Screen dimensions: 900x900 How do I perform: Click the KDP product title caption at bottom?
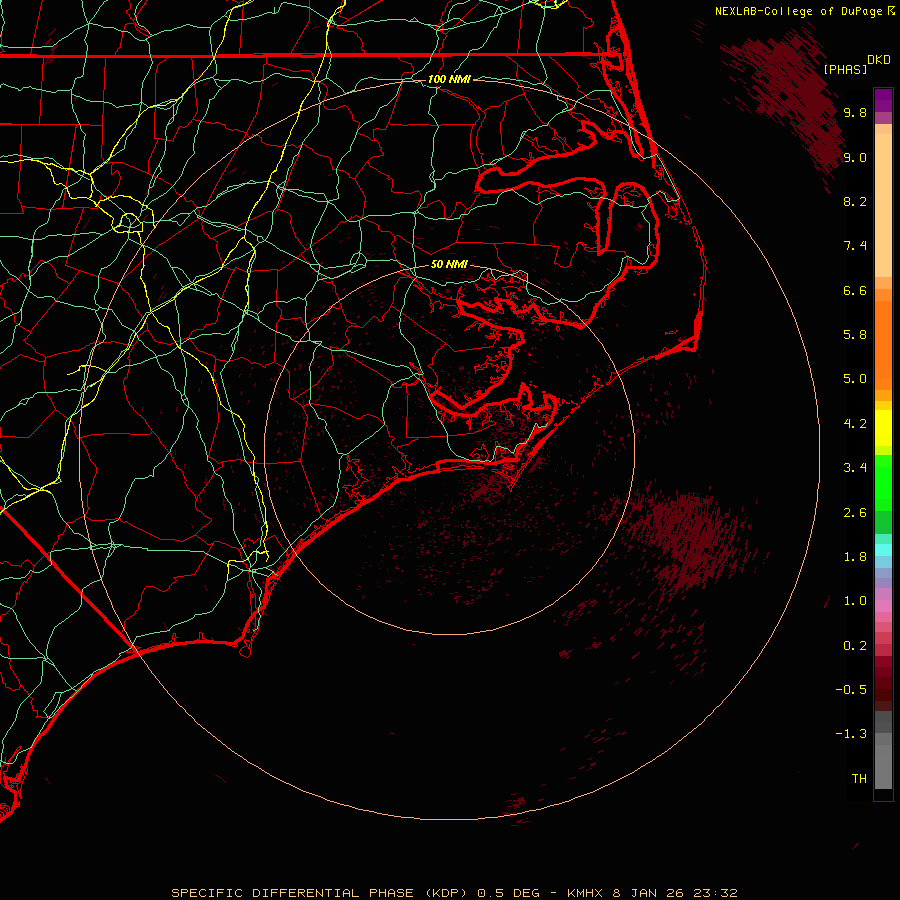pos(454,893)
